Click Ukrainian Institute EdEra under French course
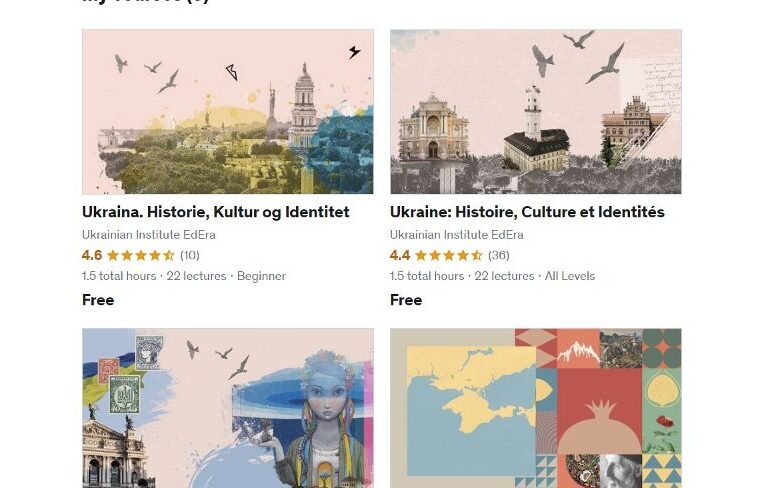This screenshot has width=758, height=488. [457, 235]
